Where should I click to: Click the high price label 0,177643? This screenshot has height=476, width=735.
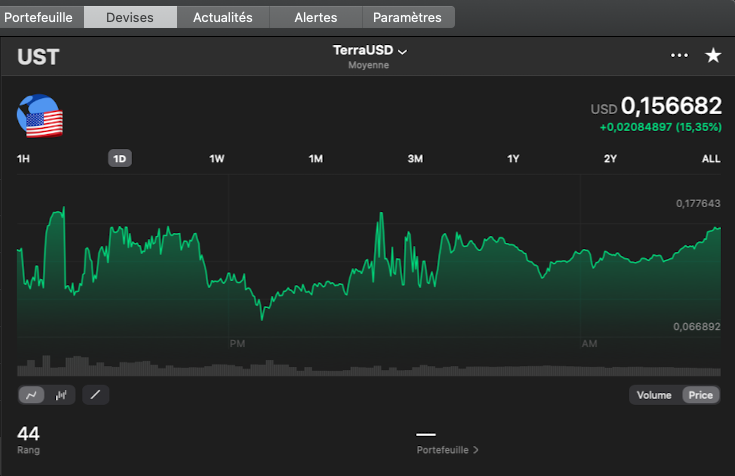tap(698, 203)
